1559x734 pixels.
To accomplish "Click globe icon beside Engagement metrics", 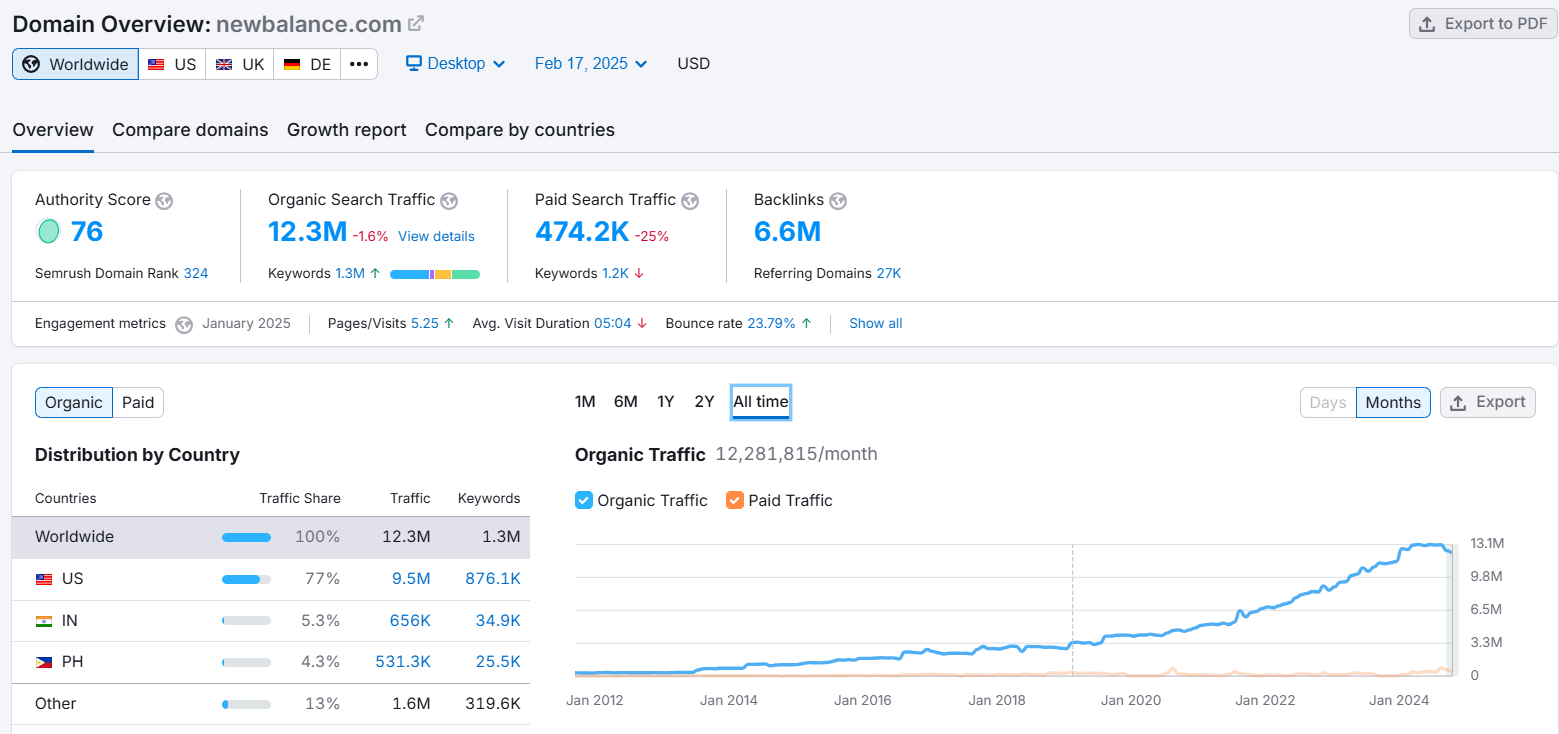I will (184, 324).
